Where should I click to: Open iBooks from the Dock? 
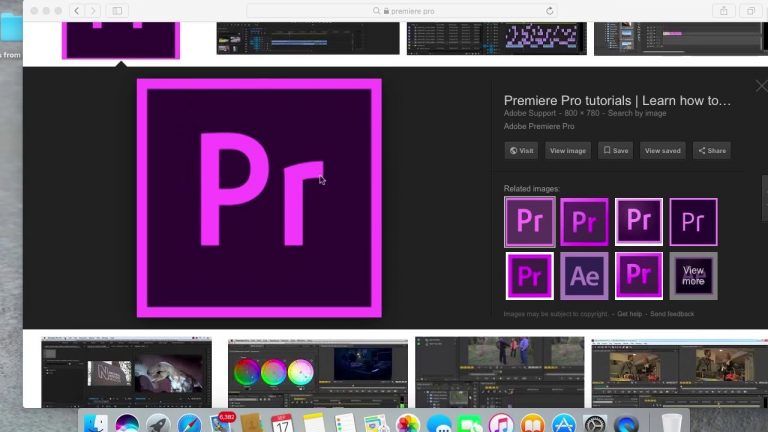coord(532,423)
